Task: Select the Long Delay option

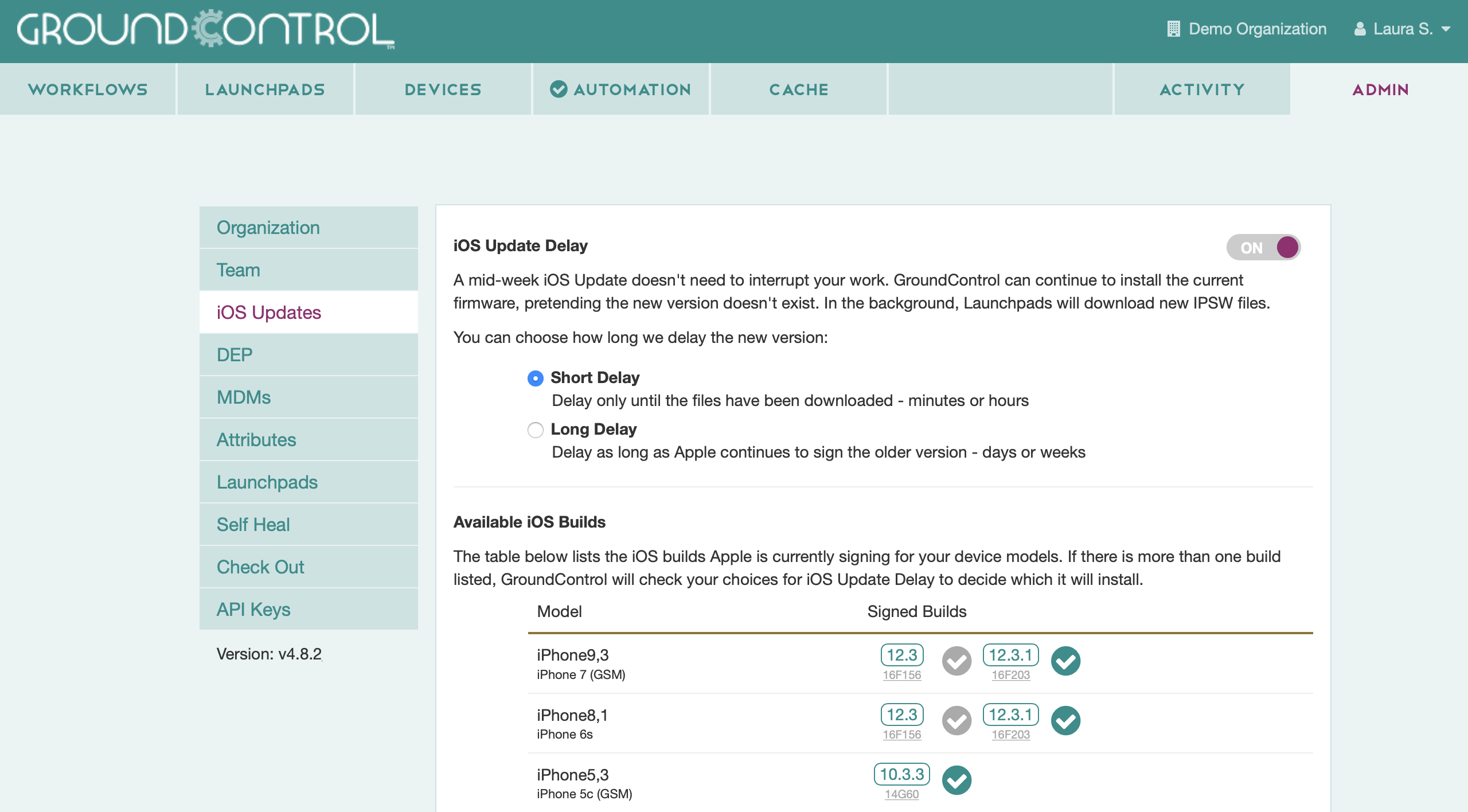Action: coord(534,430)
